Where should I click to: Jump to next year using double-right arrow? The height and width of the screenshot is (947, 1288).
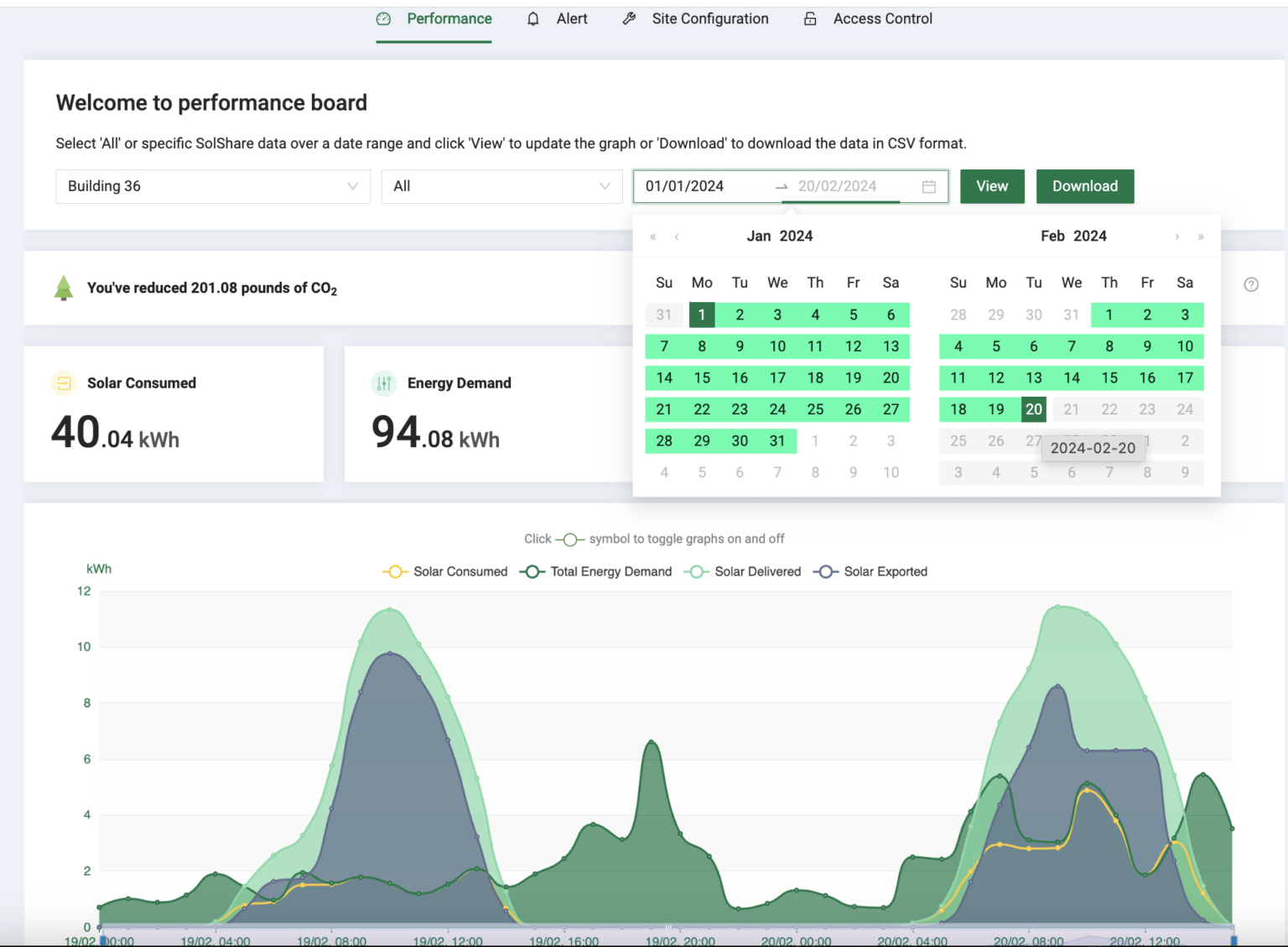1201,237
